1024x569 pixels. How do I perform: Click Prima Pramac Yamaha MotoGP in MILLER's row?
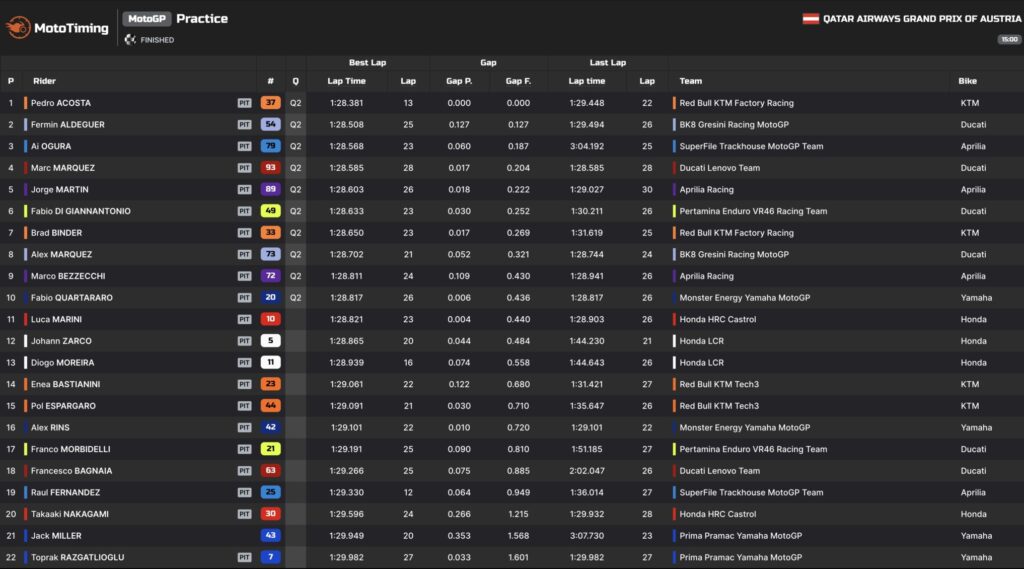pos(741,536)
